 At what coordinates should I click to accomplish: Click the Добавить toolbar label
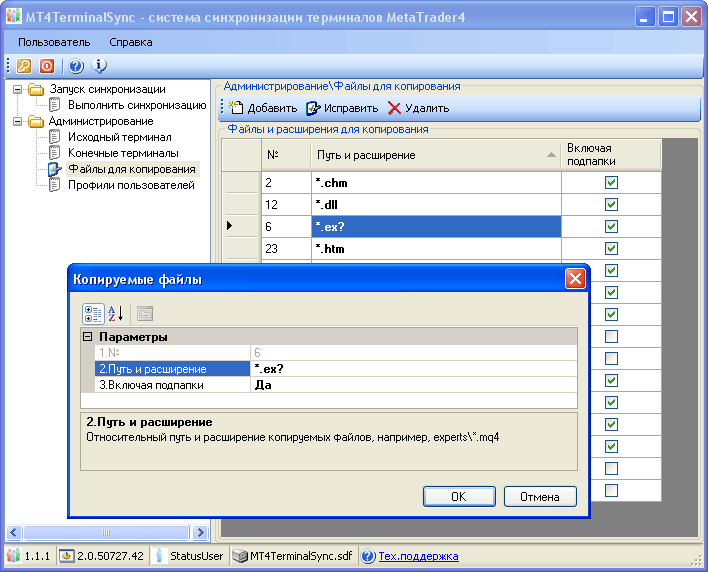click(272, 108)
